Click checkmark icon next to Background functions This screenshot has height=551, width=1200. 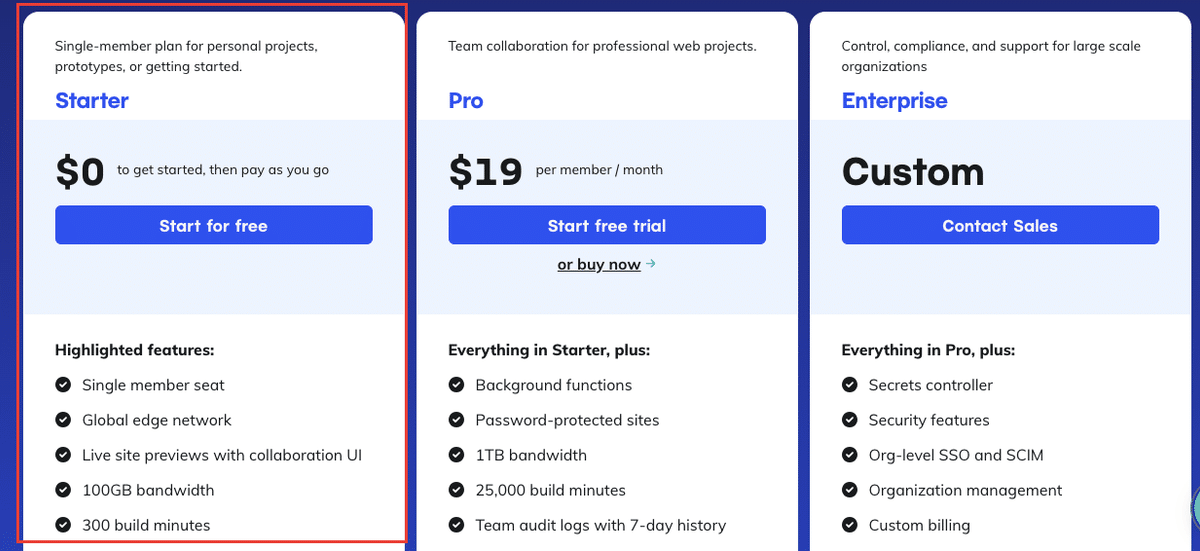[456, 385]
